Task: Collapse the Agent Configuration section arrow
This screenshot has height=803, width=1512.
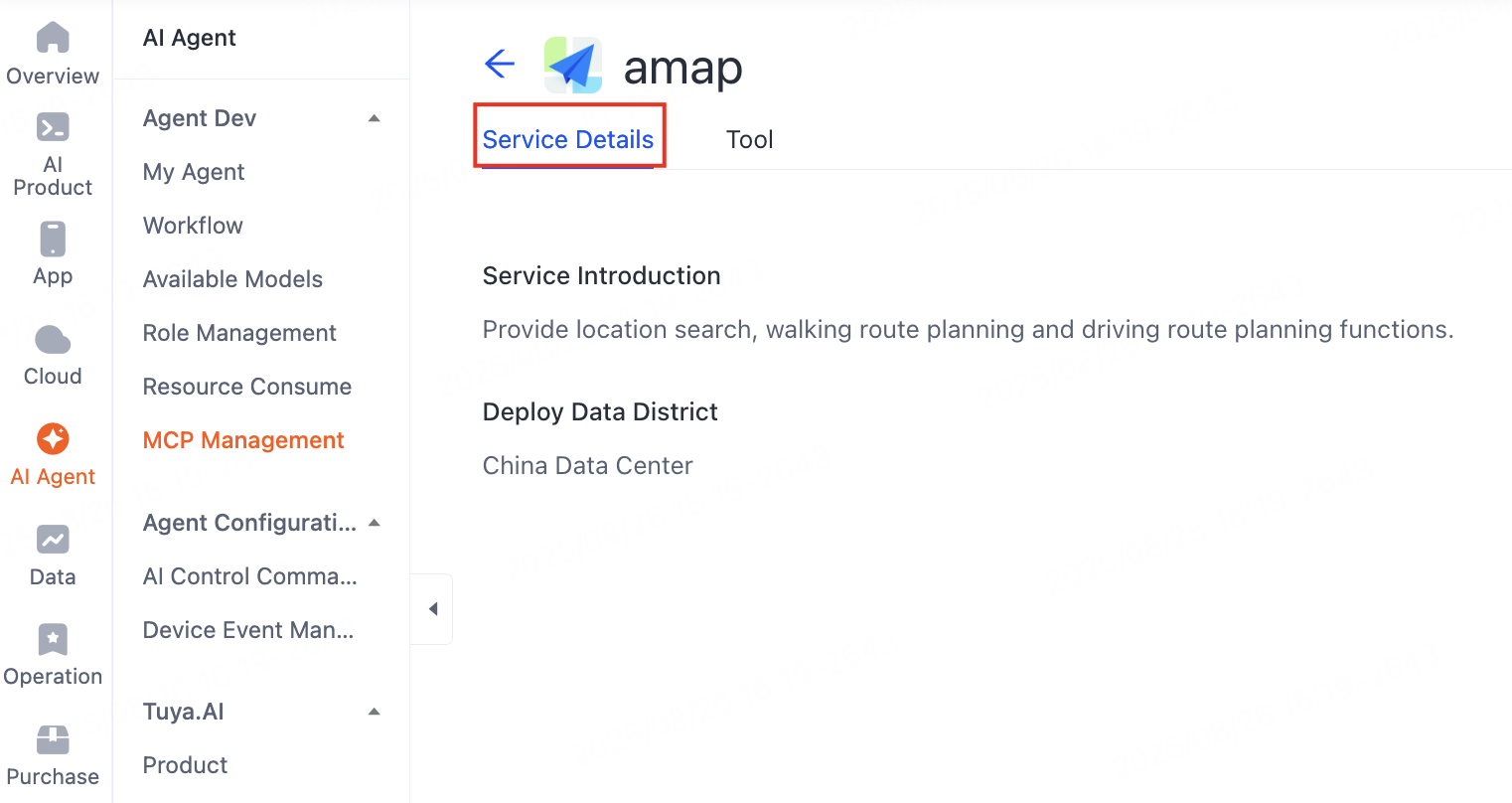Action: 375,523
